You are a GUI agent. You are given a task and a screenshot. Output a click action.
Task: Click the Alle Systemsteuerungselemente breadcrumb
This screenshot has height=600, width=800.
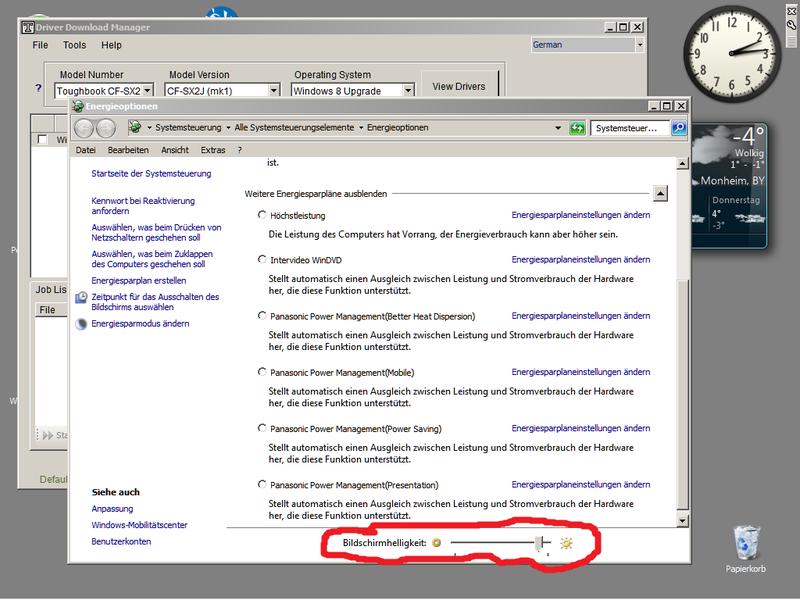point(294,128)
